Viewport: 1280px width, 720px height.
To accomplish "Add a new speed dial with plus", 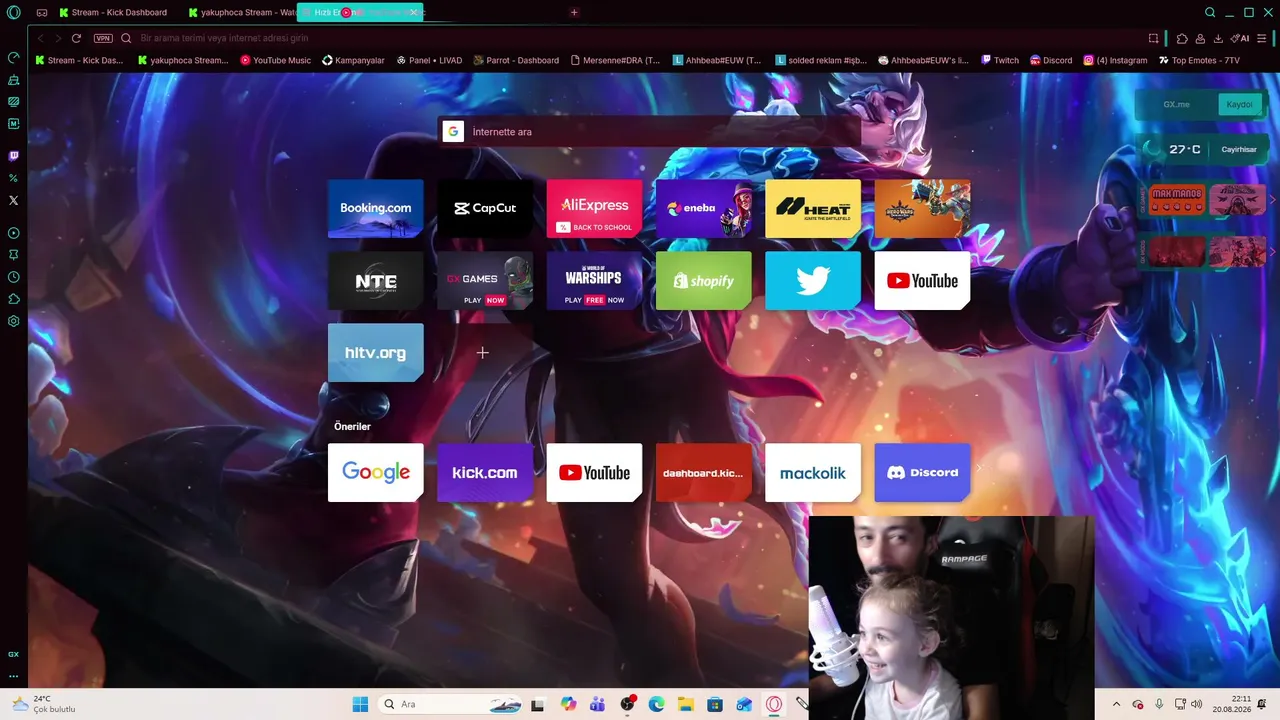I will click(482, 353).
